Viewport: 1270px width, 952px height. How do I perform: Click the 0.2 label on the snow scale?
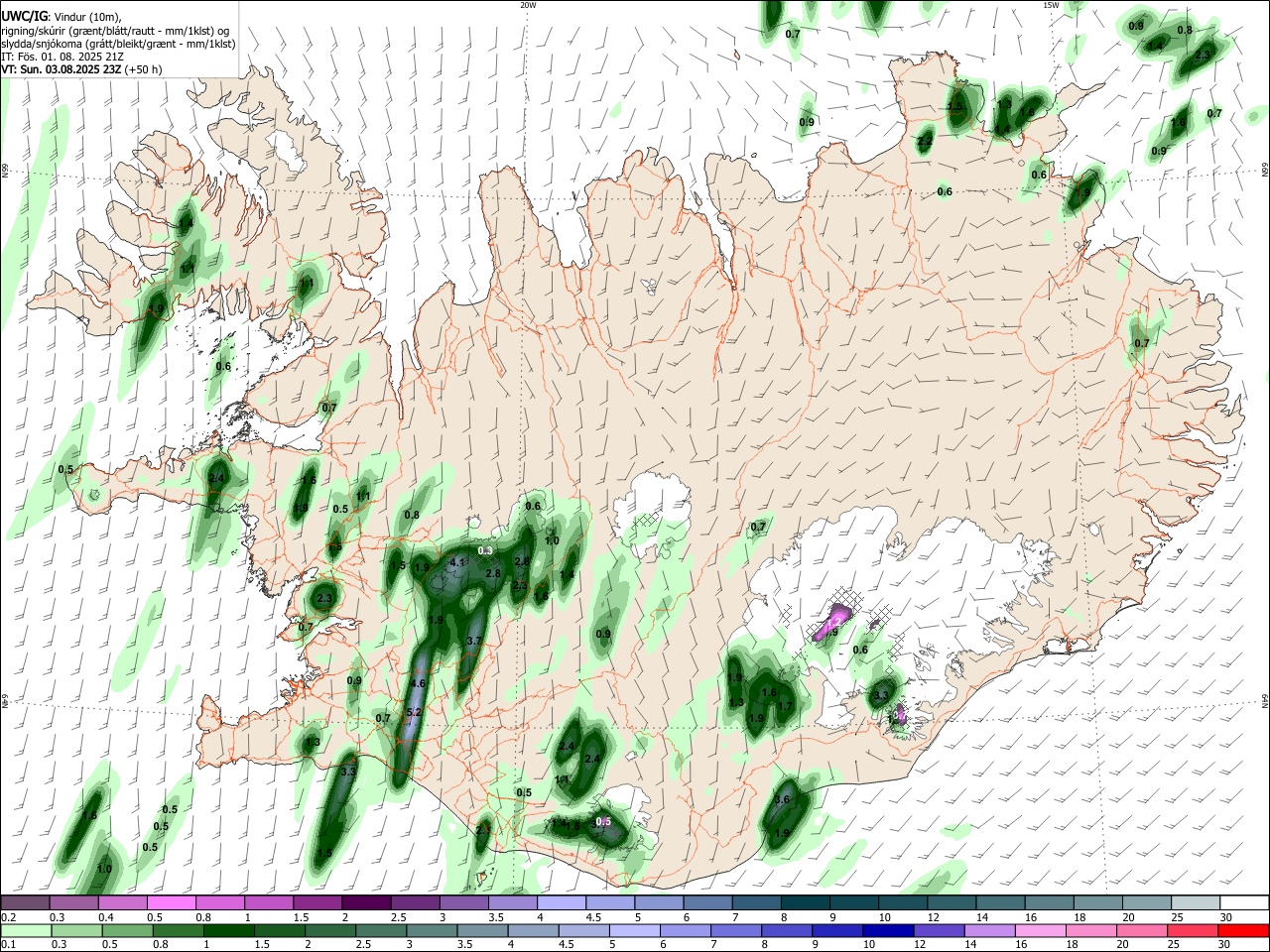pos(8,917)
